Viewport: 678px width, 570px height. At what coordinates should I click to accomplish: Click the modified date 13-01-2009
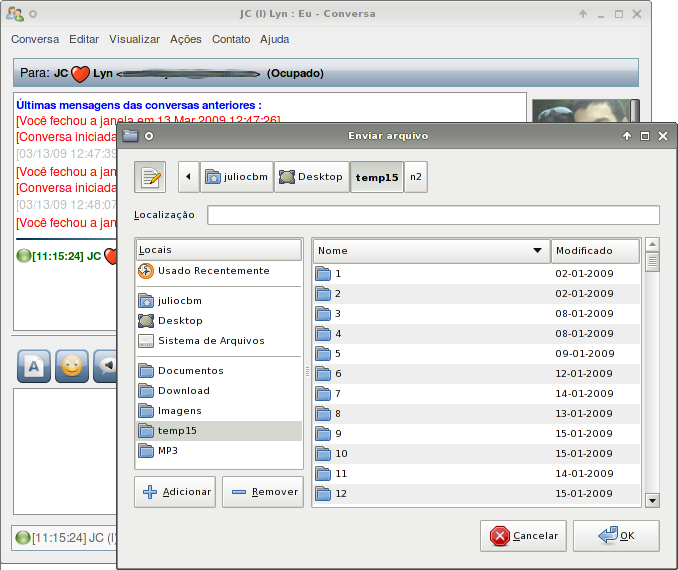(x=584, y=414)
